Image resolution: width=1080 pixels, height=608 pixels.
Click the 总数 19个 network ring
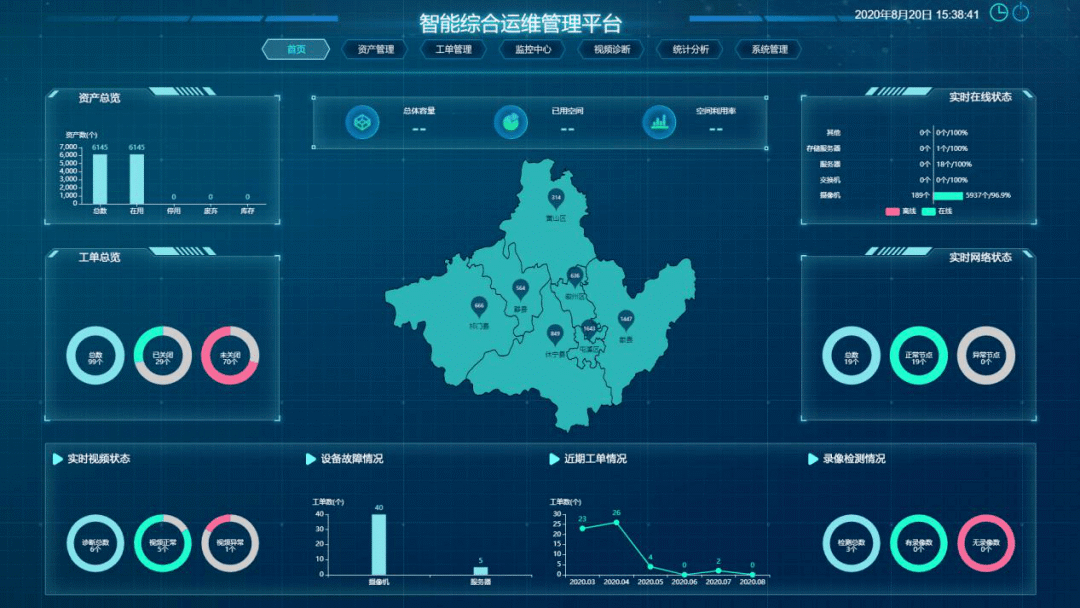pos(851,355)
